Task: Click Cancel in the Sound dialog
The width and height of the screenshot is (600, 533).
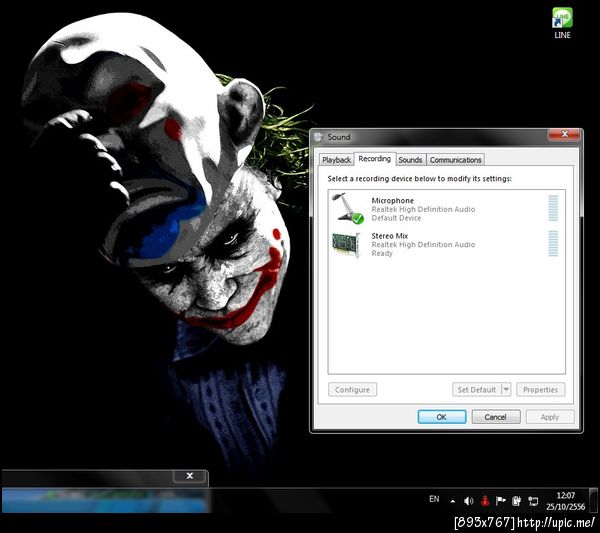Action: tap(496, 417)
